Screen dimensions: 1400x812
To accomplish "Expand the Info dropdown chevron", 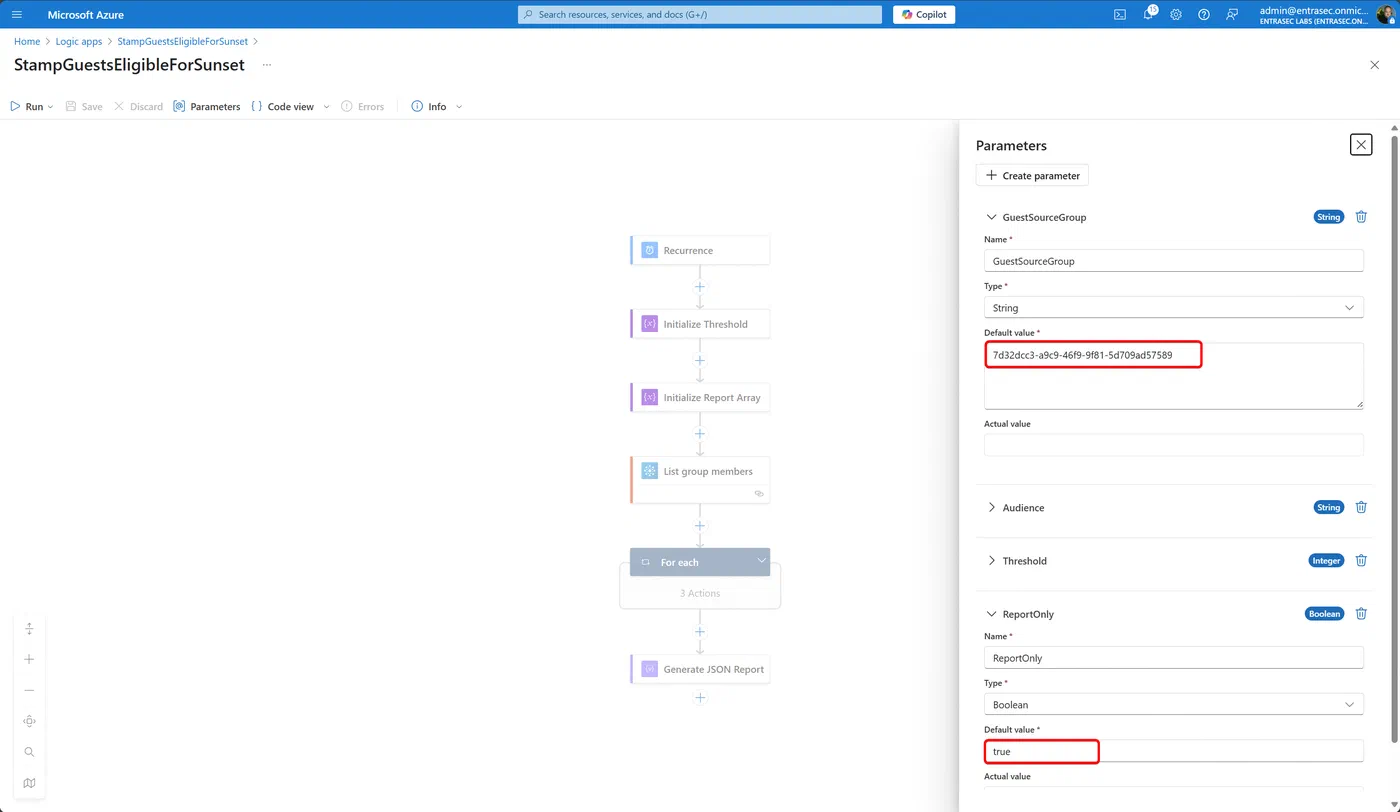I will point(459,107).
